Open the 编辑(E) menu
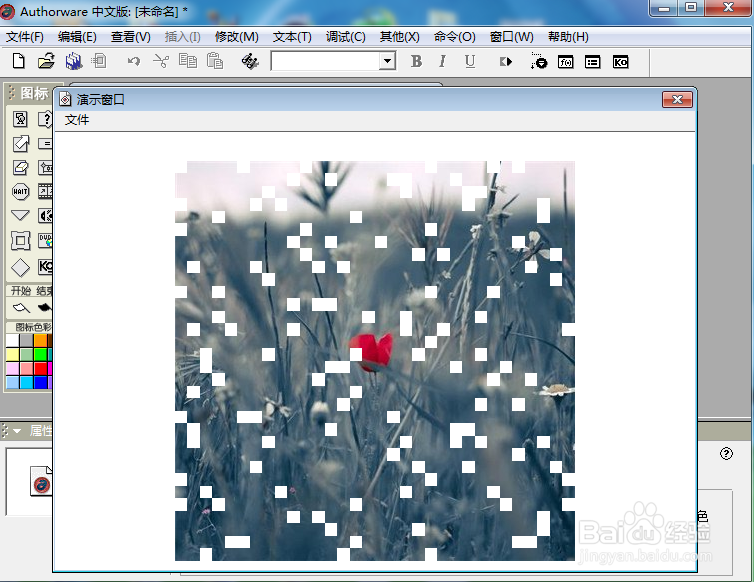The width and height of the screenshot is (754, 582). coord(77,37)
